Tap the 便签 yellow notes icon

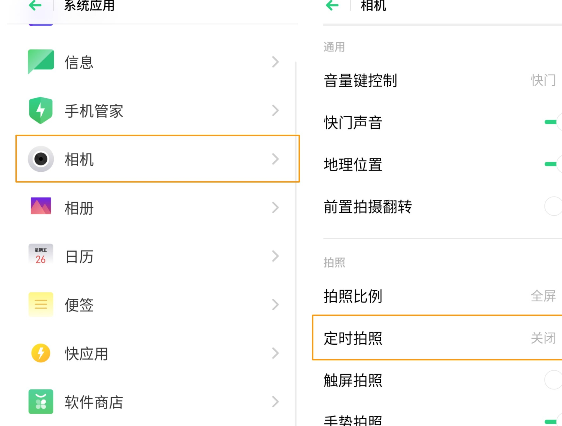click(41, 305)
